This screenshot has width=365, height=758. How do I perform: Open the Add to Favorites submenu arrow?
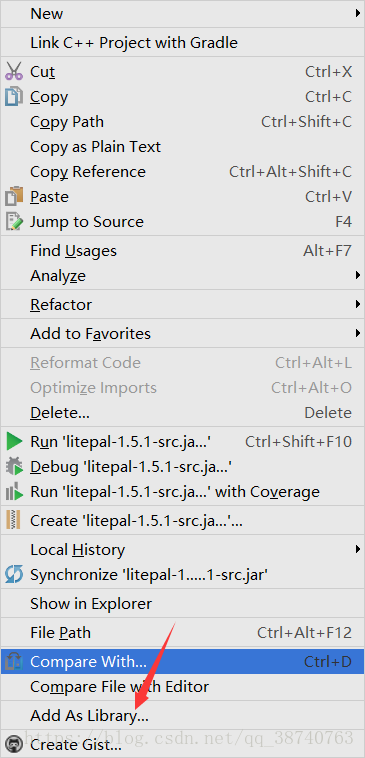(x=357, y=334)
